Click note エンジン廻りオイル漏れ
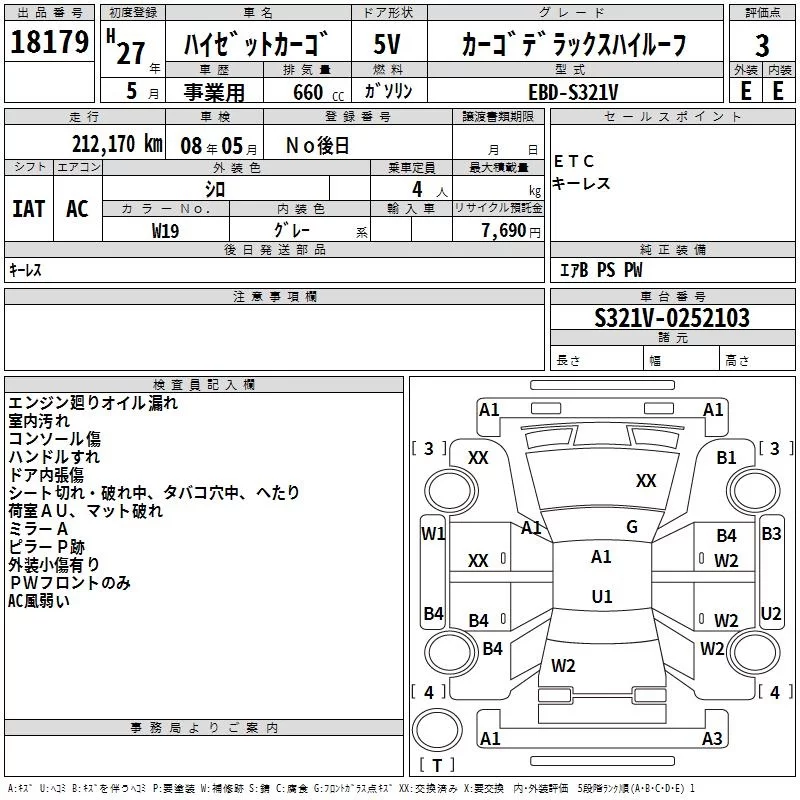 click(93, 403)
